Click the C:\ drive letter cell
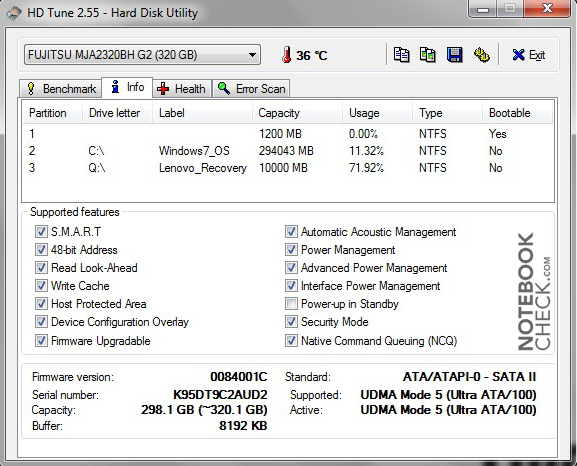 (x=96, y=151)
